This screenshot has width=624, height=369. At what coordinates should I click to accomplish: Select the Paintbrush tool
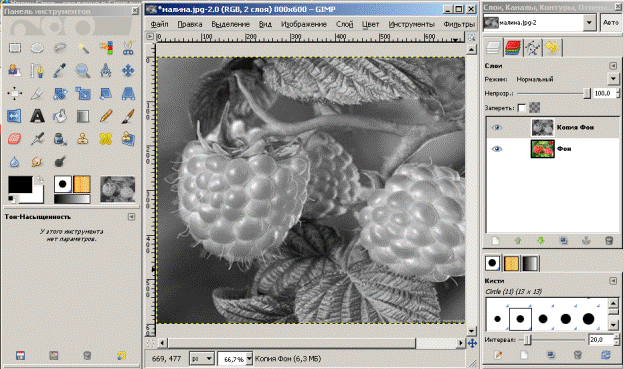(x=128, y=116)
